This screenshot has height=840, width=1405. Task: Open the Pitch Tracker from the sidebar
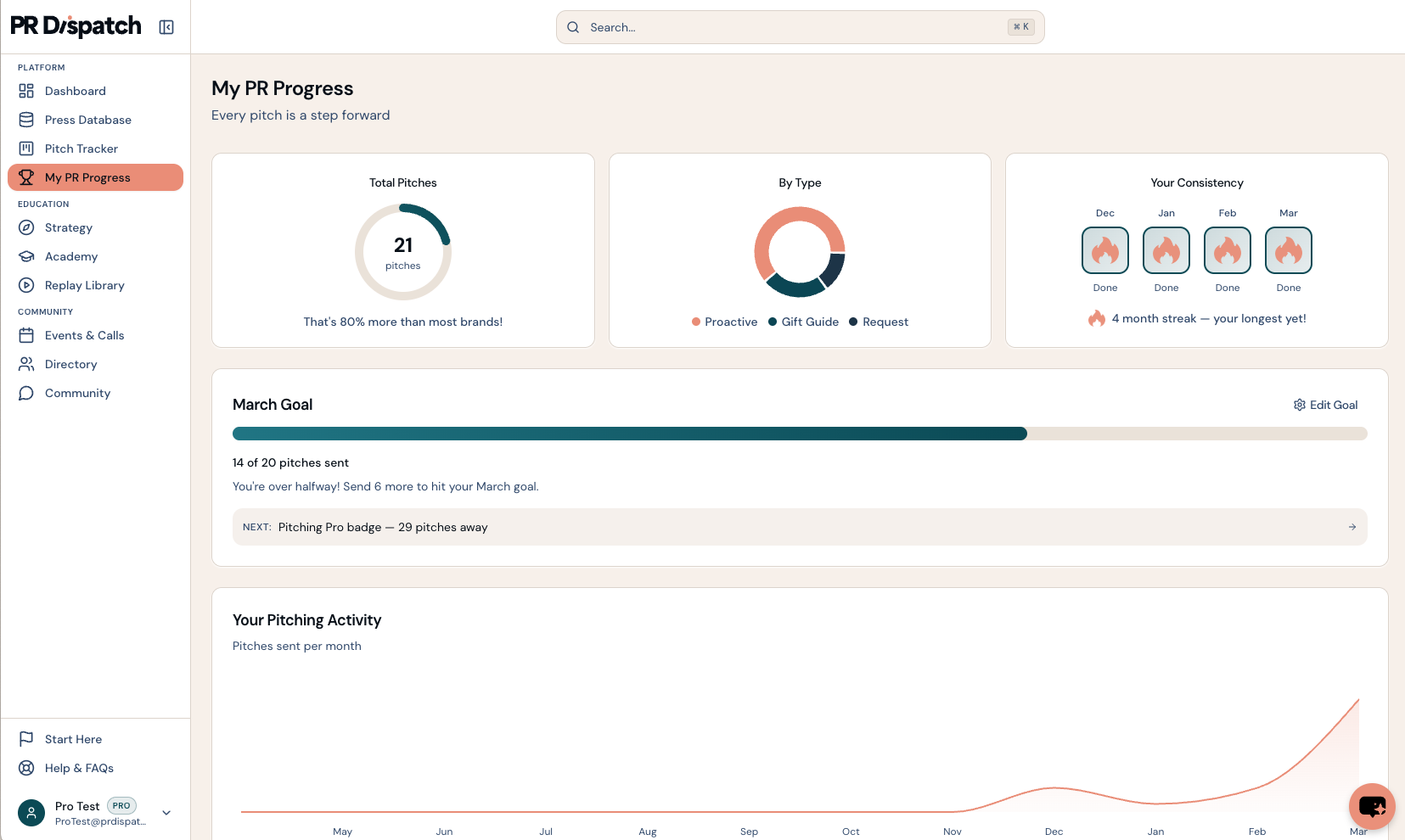81,148
